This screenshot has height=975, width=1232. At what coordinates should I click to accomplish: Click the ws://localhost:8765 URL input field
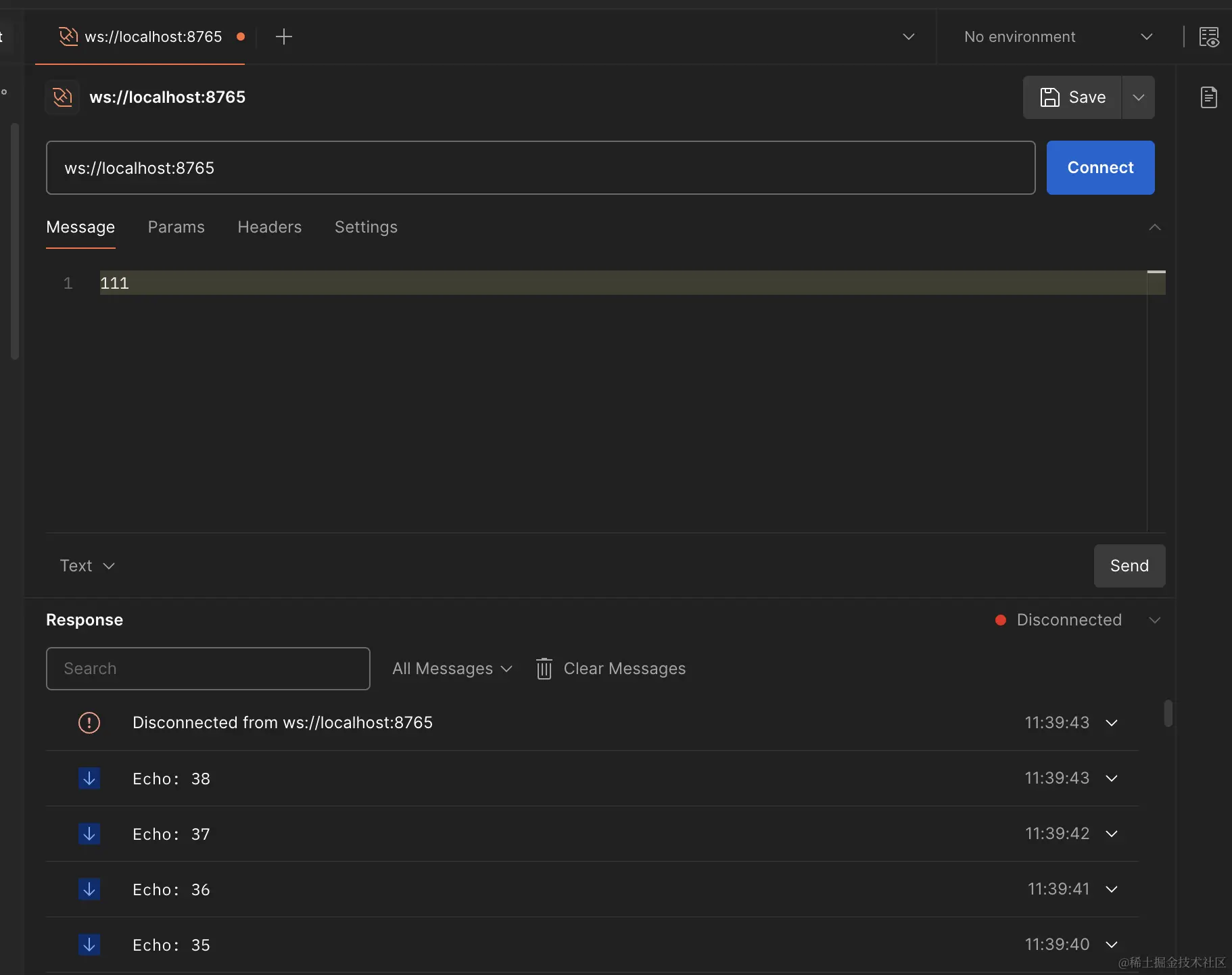click(541, 168)
